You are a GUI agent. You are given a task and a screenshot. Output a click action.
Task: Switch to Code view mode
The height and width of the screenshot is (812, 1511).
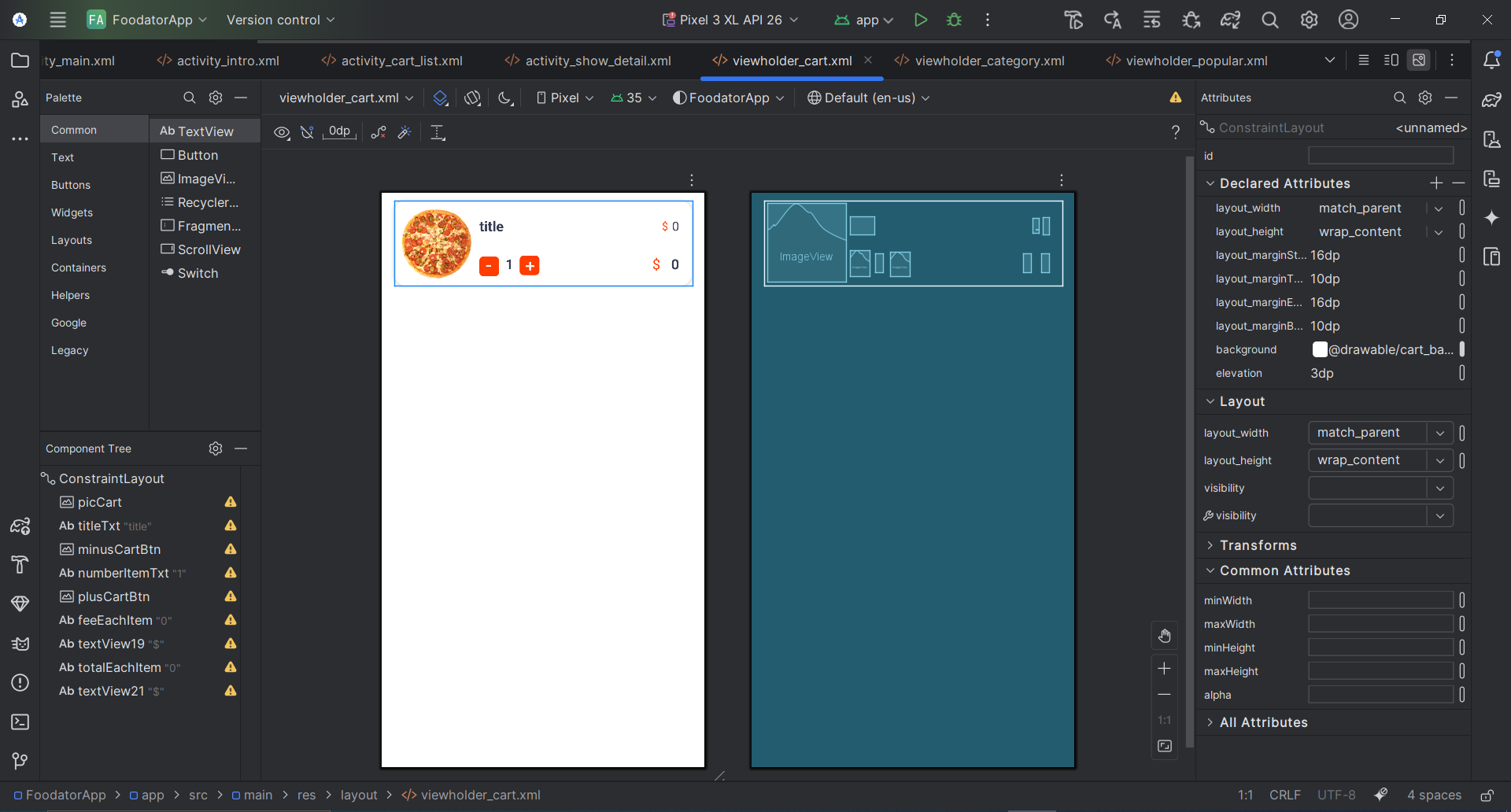1364,60
